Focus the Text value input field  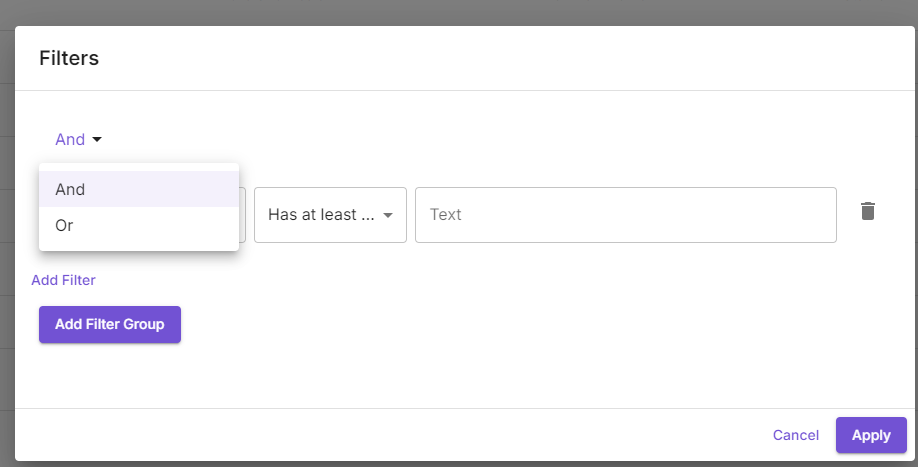[x=625, y=214]
